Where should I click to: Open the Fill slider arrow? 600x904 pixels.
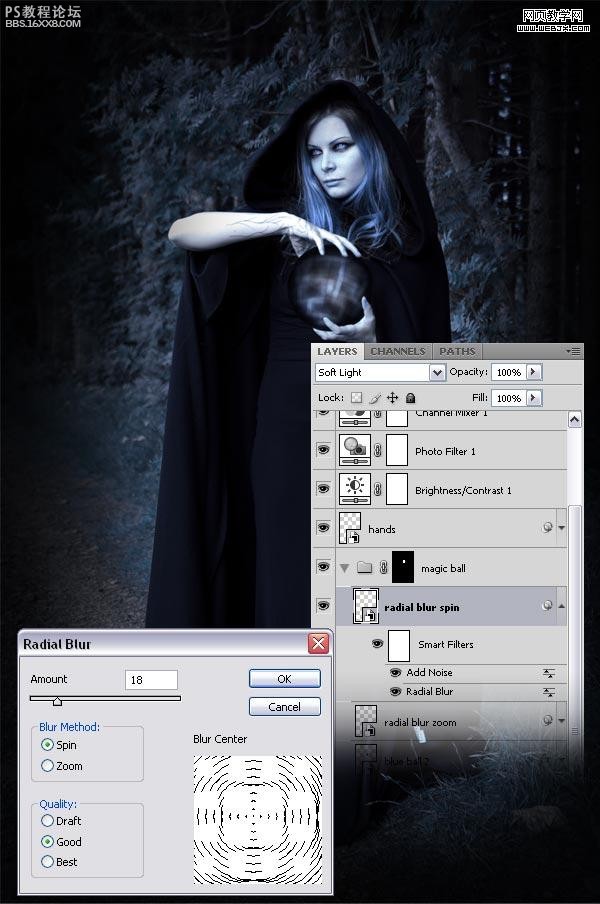(534, 398)
